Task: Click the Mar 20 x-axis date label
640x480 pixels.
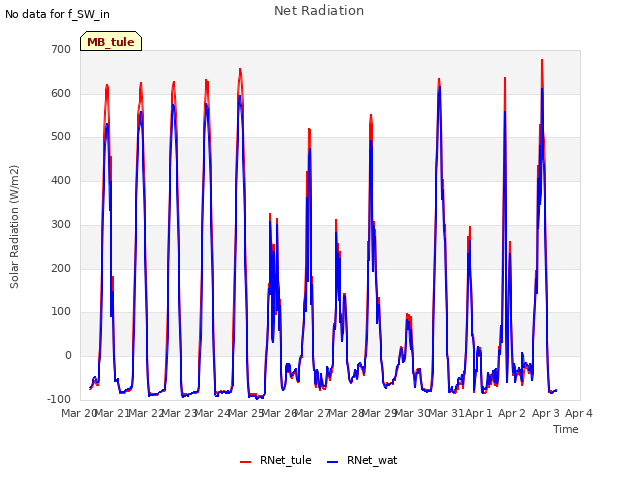Action: click(x=78, y=413)
